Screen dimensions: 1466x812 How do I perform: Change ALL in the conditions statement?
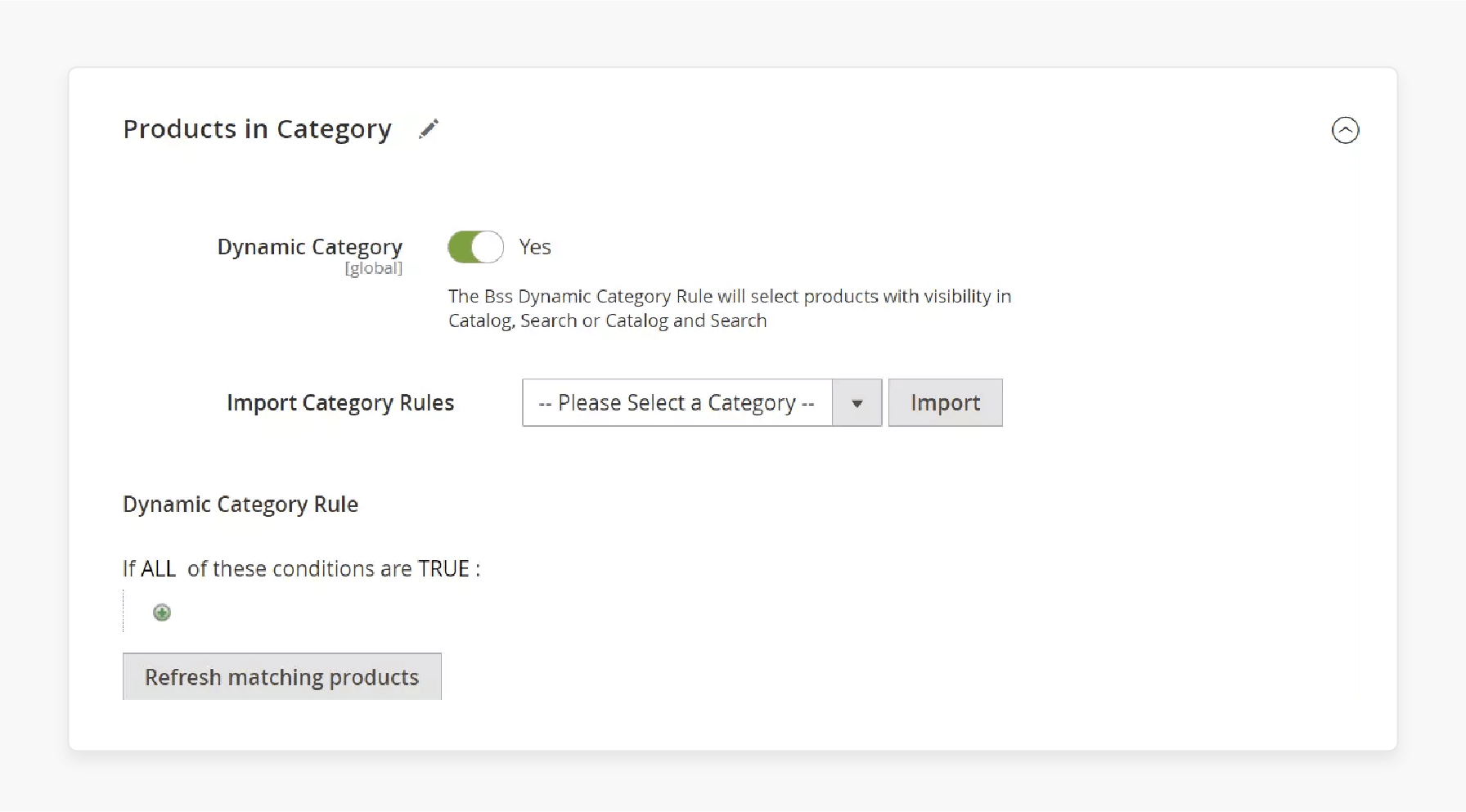[x=161, y=568]
